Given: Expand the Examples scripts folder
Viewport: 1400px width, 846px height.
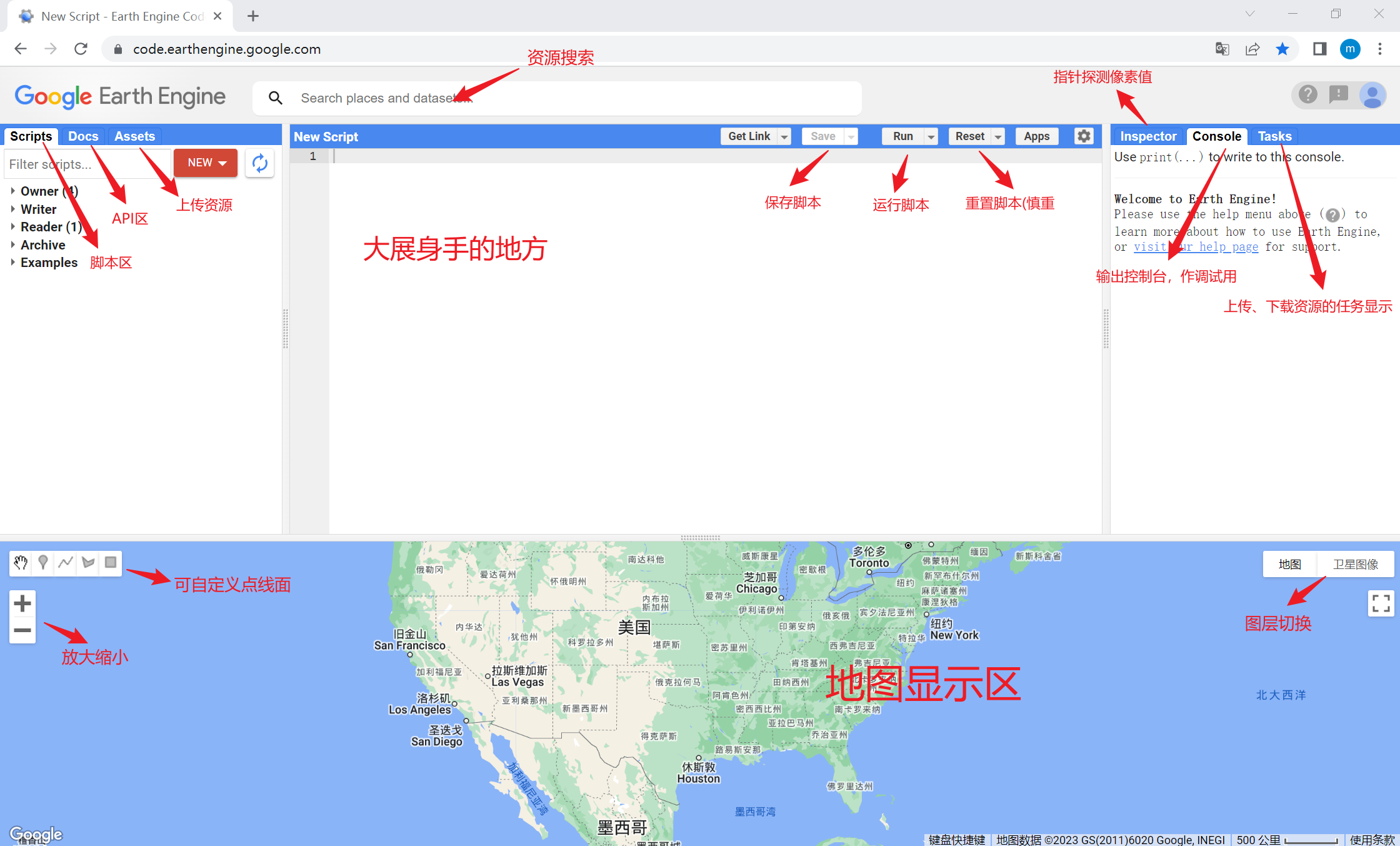Looking at the screenshot, I should pyautogui.click(x=14, y=262).
